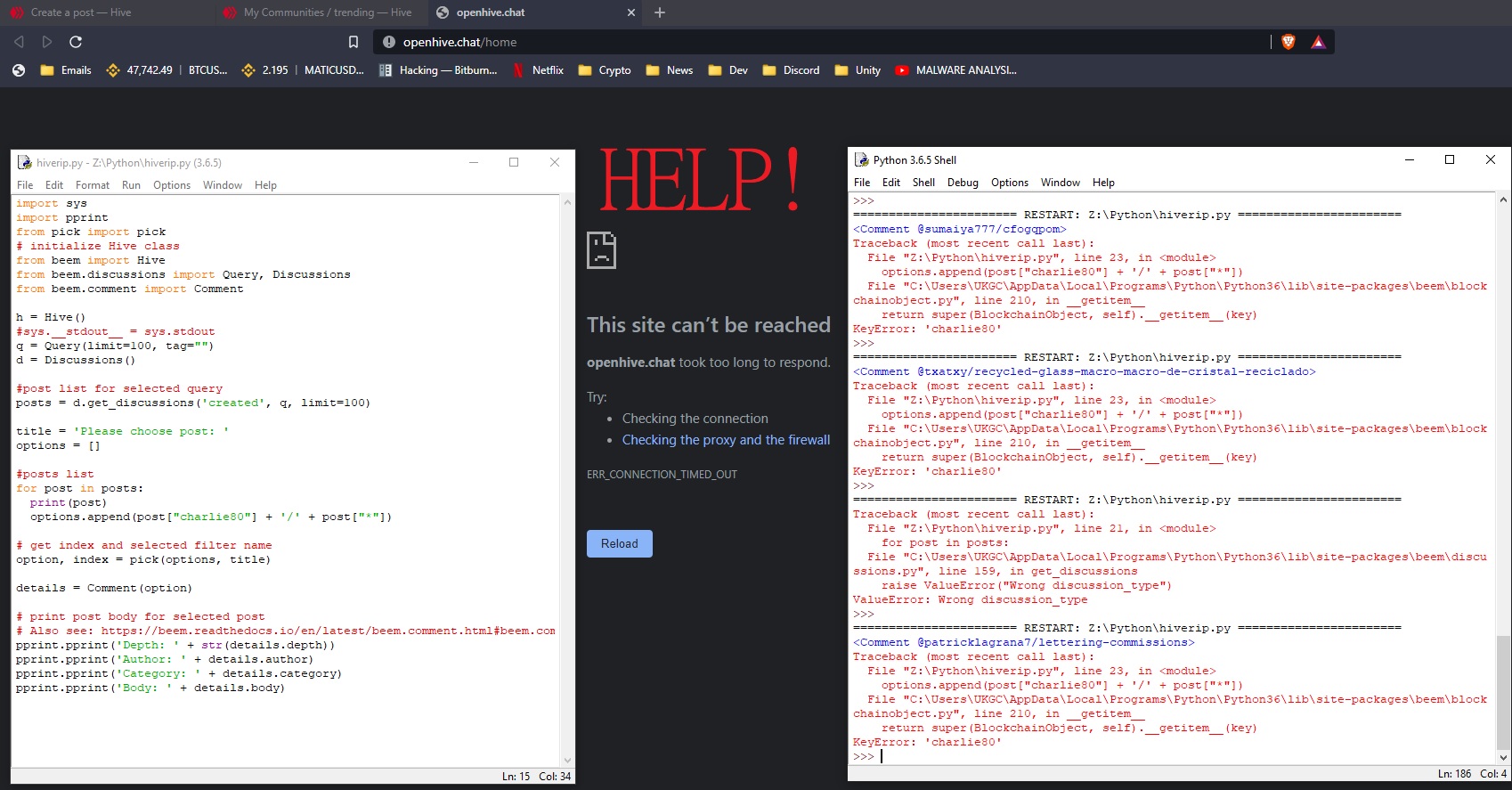The height and width of the screenshot is (790, 1512).
Task: Open the Dev bookmark folder
Action: coord(728,70)
